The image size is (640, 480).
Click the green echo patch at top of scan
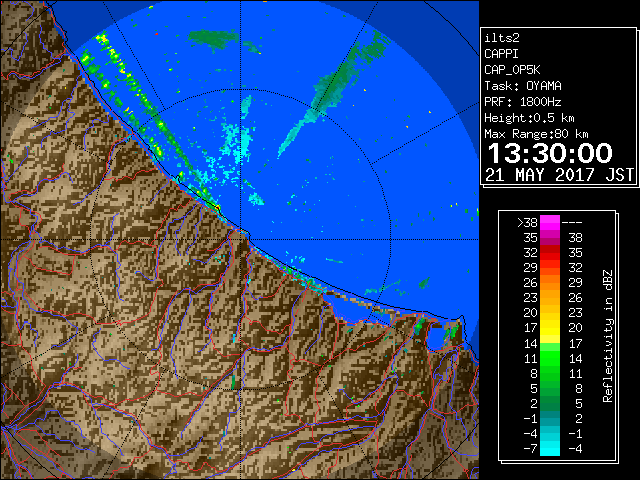click(x=213, y=38)
